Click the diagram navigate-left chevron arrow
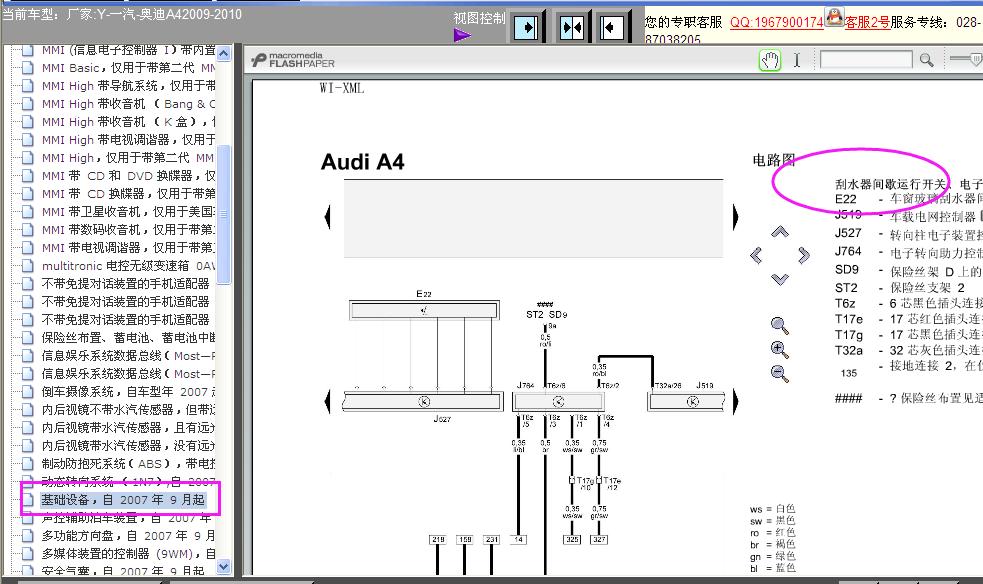The image size is (983, 584). click(756, 255)
